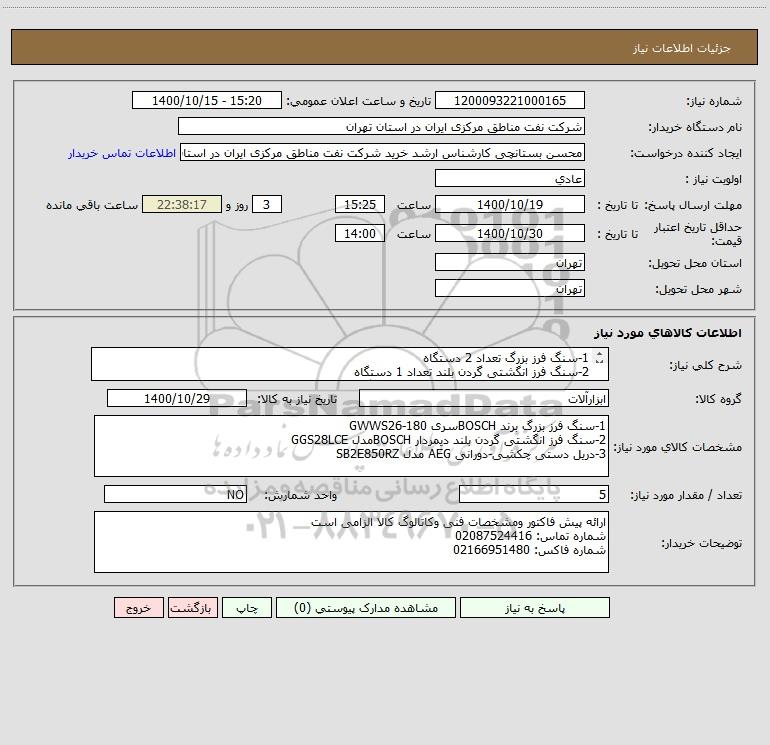Screen dimensions: 770x745
Task: Click the label 'مشخصات کالای مورد نیاز:'
Action: pos(678,447)
